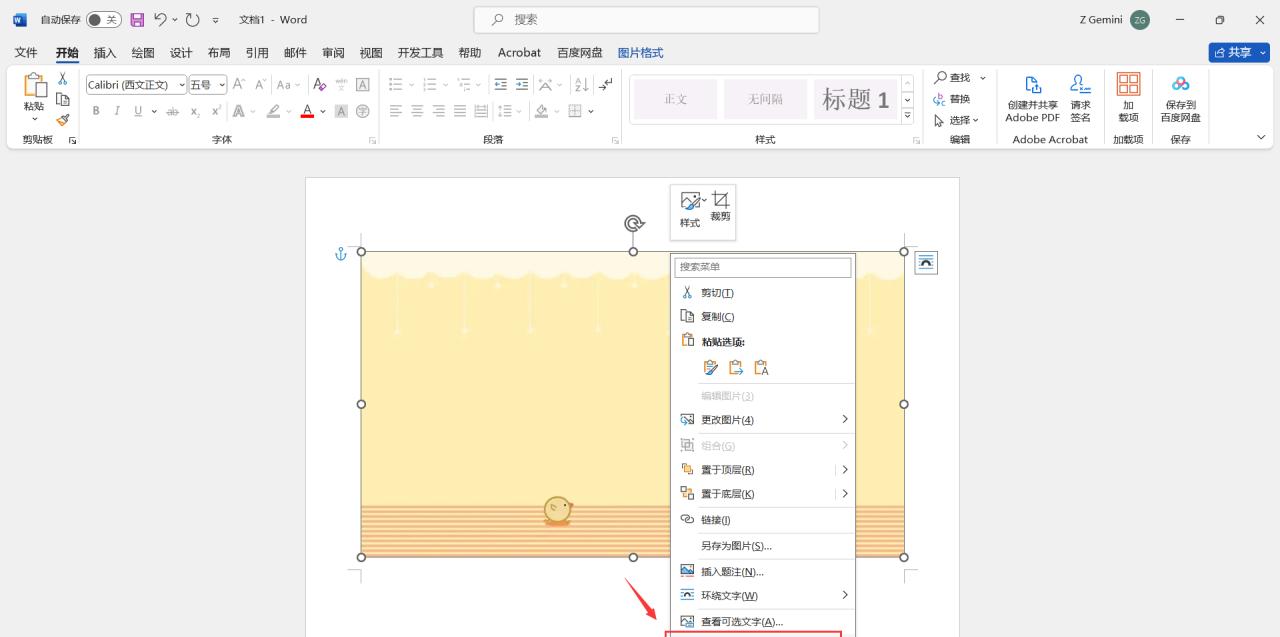This screenshot has height=637, width=1280.
Task: Open the Find dropdown arrow
Action: (983, 78)
